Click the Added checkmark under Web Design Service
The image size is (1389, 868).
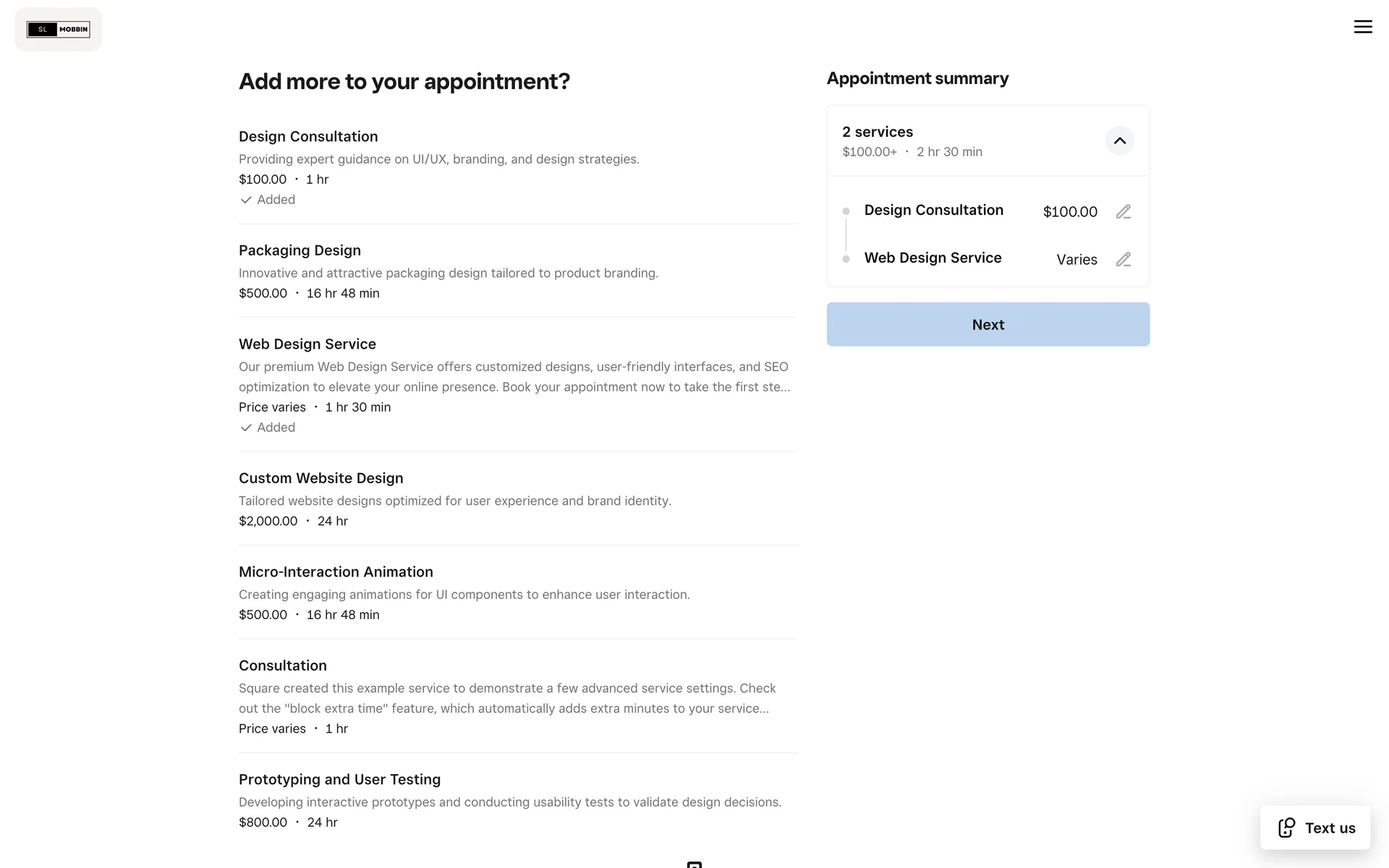(246, 427)
